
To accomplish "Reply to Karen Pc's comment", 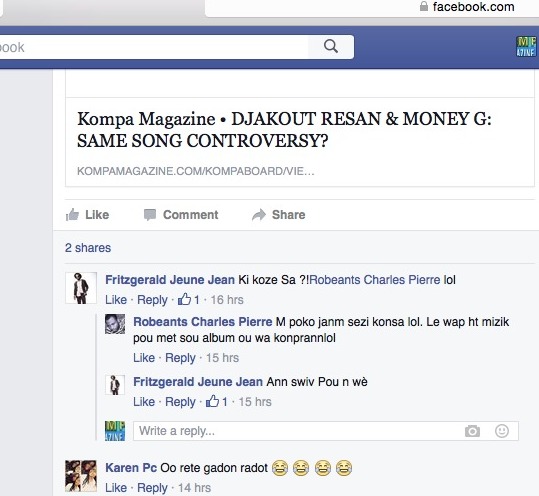I will pos(152,488).
